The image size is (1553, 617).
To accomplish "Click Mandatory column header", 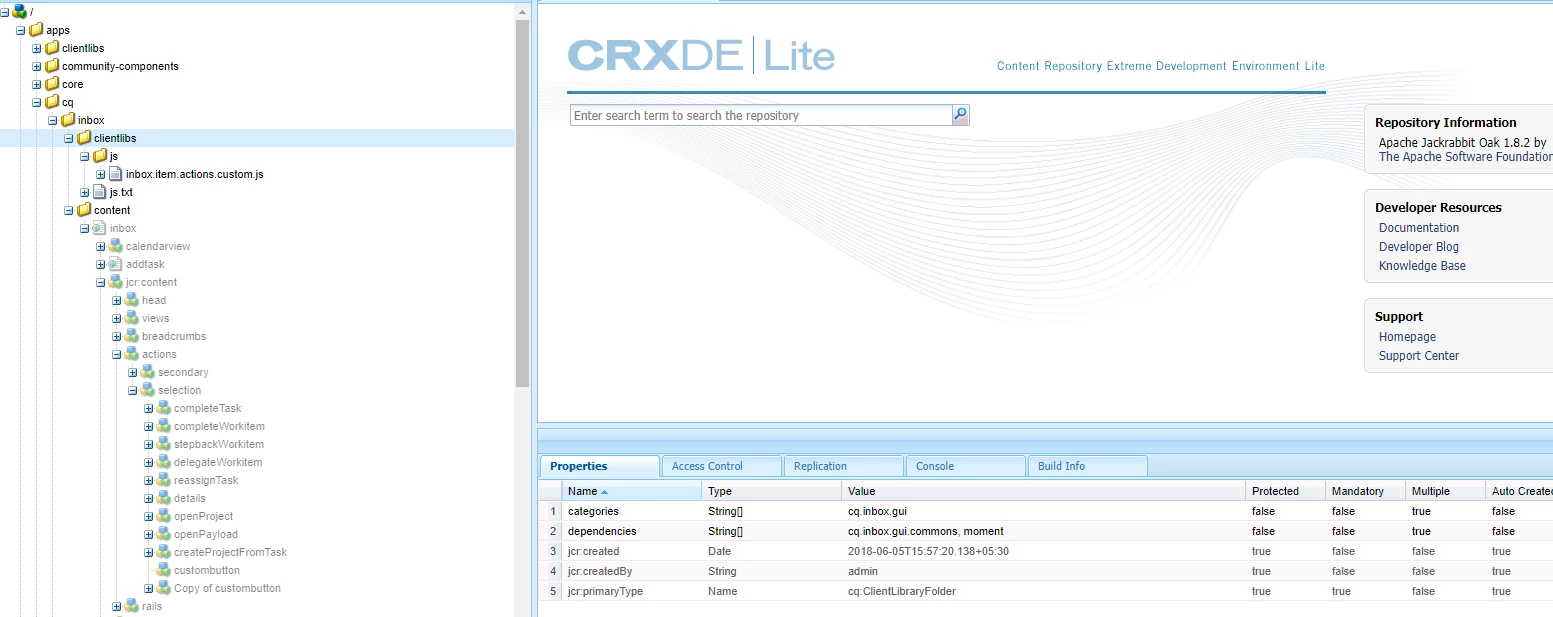I will coord(1366,491).
